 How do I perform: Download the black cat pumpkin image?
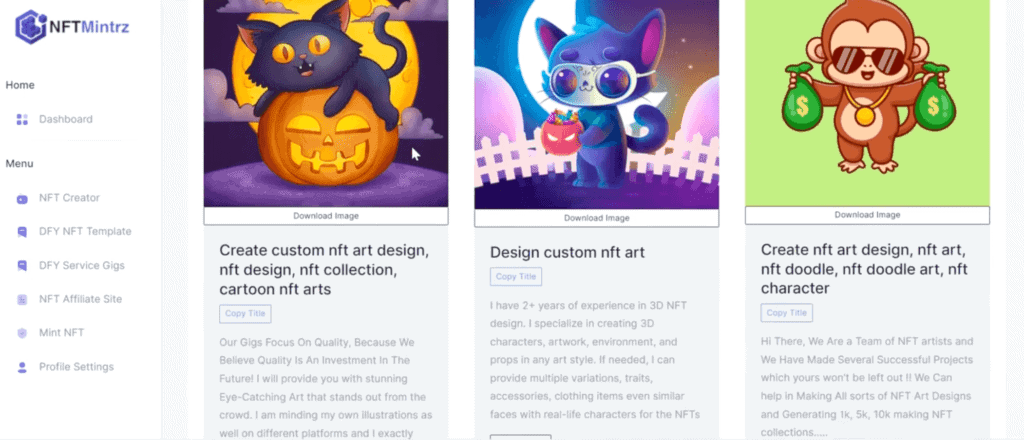(326, 216)
